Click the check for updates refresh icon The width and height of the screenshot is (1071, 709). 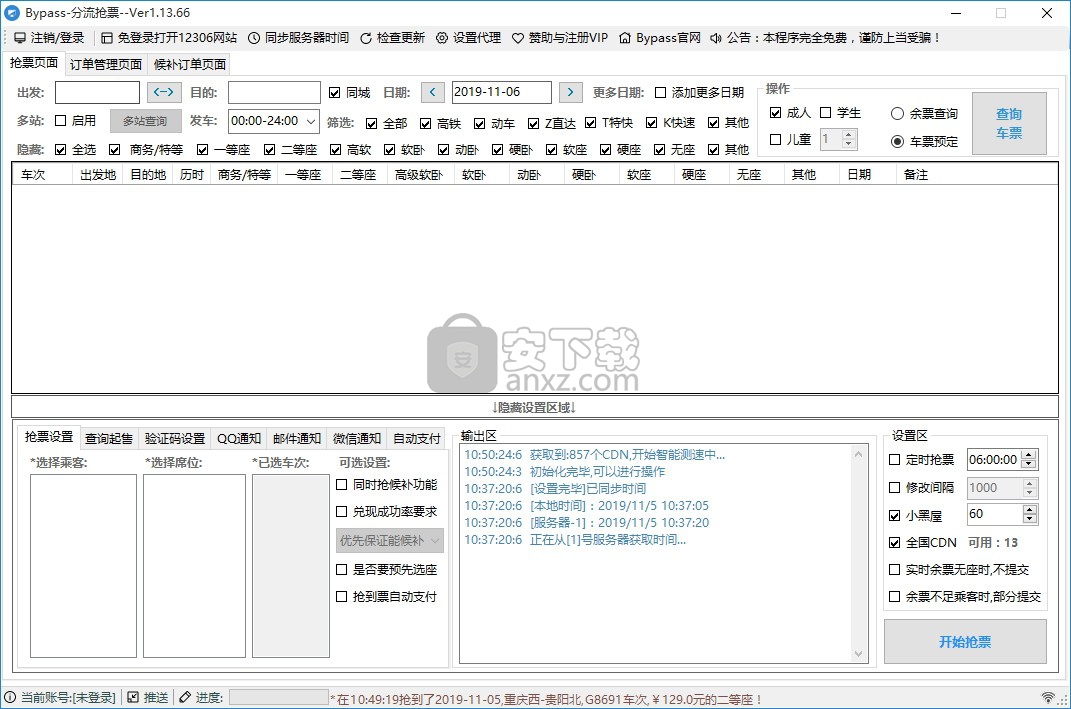[366, 38]
